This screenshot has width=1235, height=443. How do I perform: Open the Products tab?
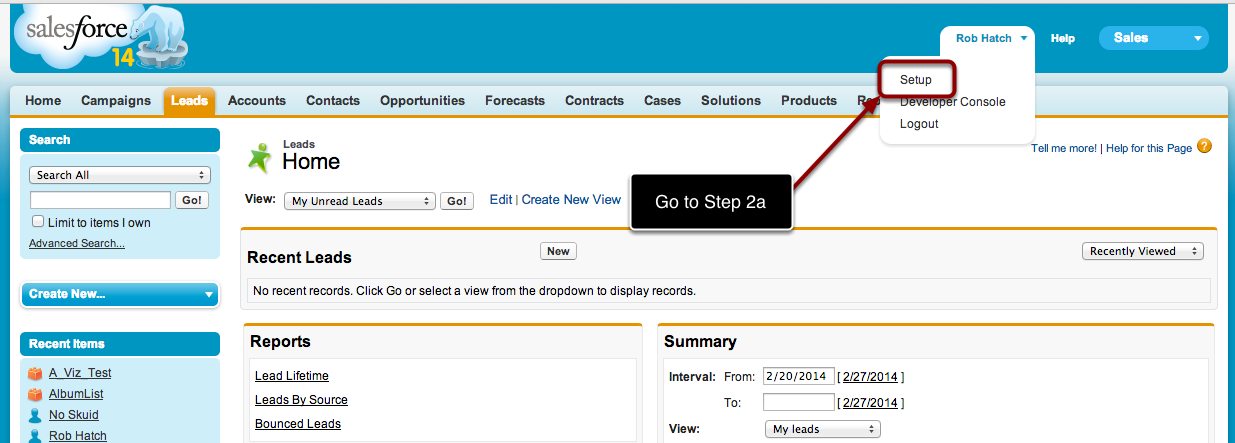pos(809,100)
